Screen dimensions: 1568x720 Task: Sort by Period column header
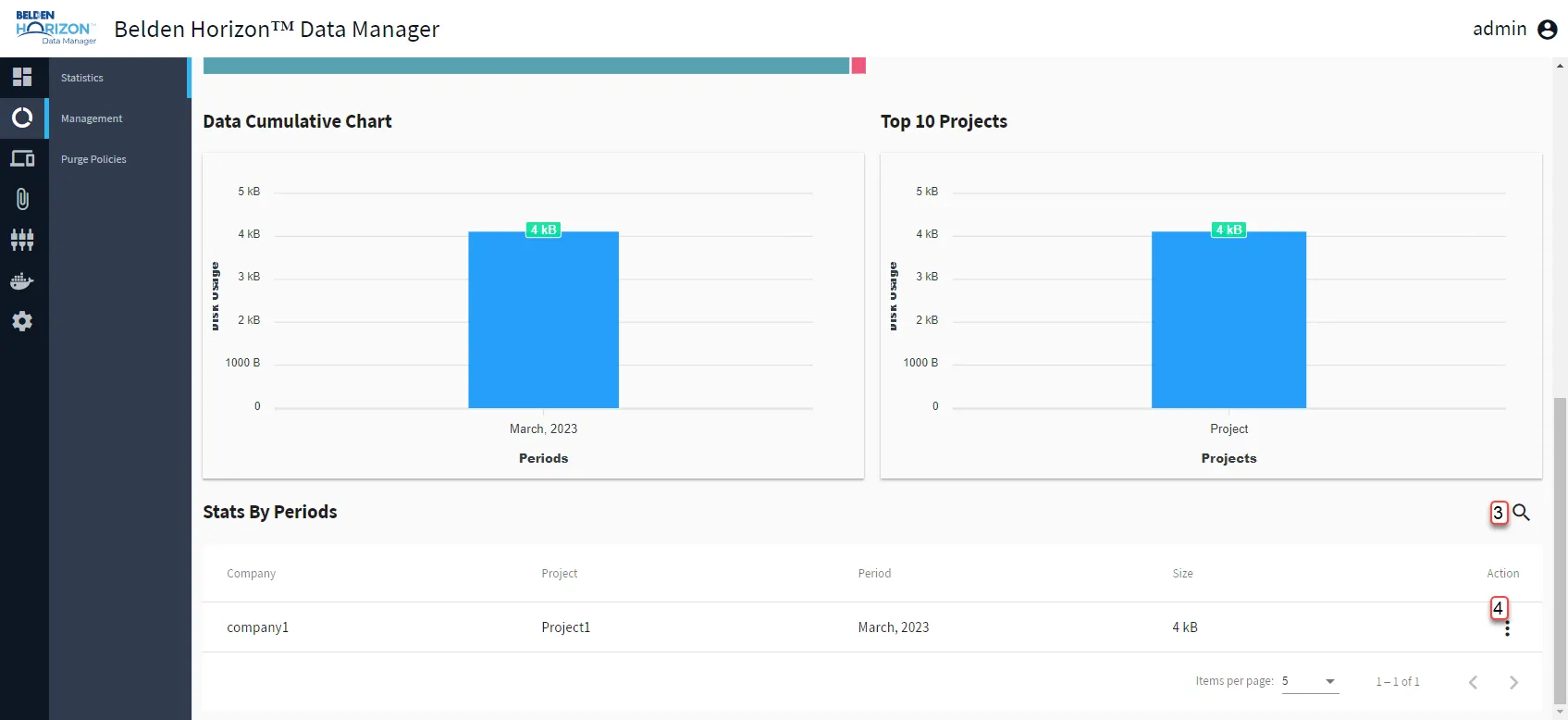(x=874, y=574)
